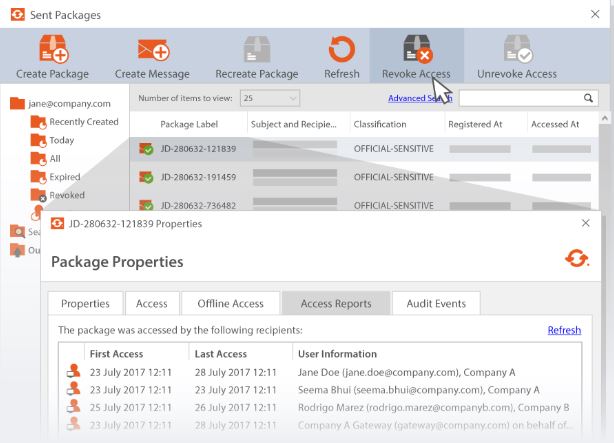
Task: Click the Today folder icon
Action: (x=38, y=140)
